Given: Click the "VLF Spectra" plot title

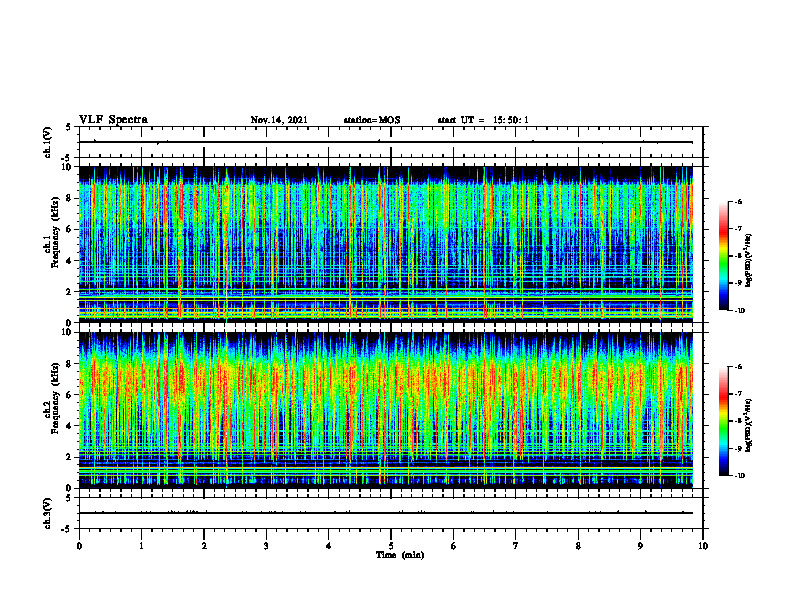Looking at the screenshot, I should (113, 120).
